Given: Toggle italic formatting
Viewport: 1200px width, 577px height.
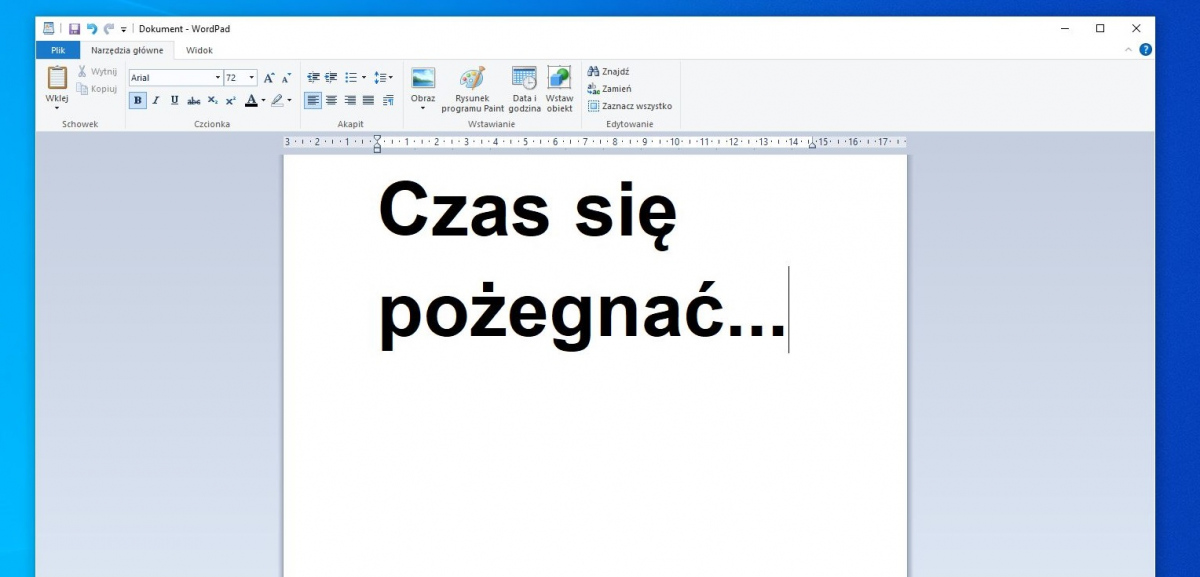Looking at the screenshot, I should [x=156, y=100].
